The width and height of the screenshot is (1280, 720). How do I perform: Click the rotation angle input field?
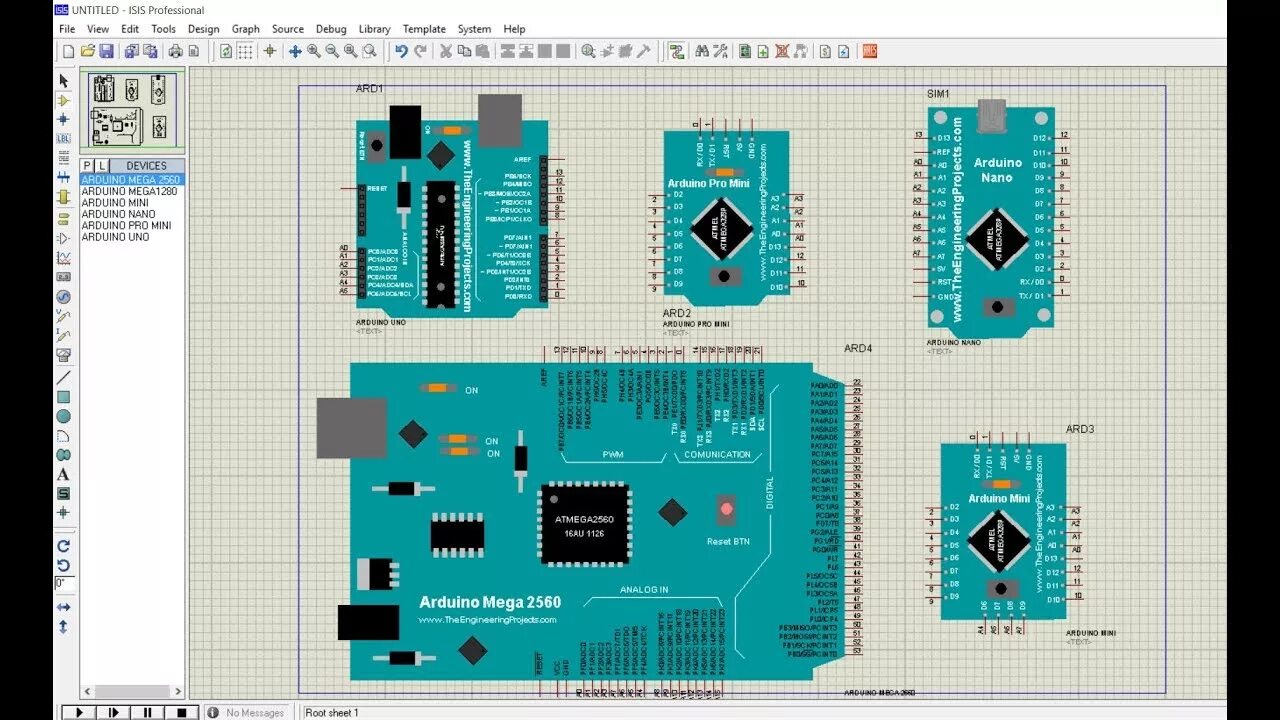coord(64,583)
